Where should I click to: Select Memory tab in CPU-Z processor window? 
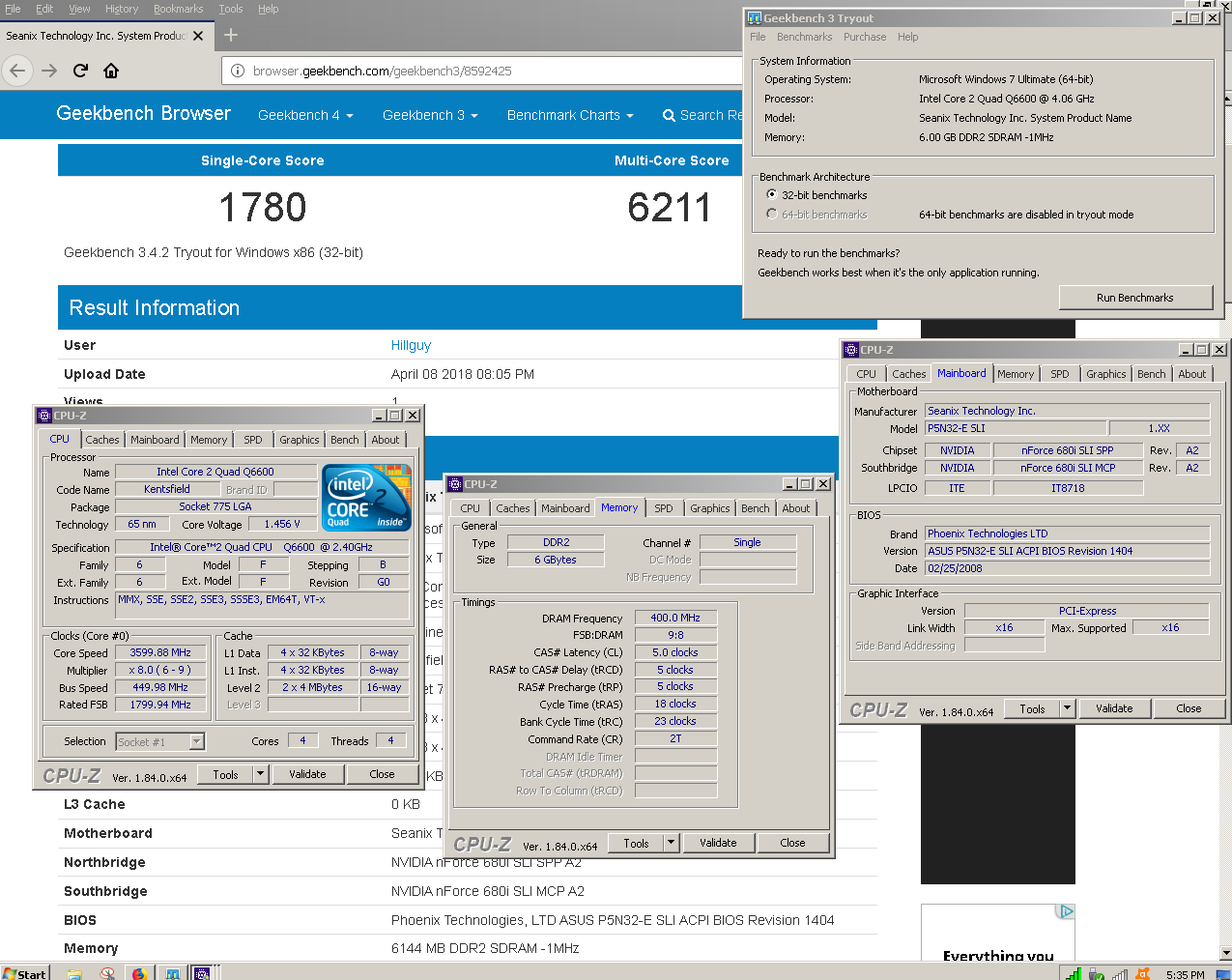208,440
